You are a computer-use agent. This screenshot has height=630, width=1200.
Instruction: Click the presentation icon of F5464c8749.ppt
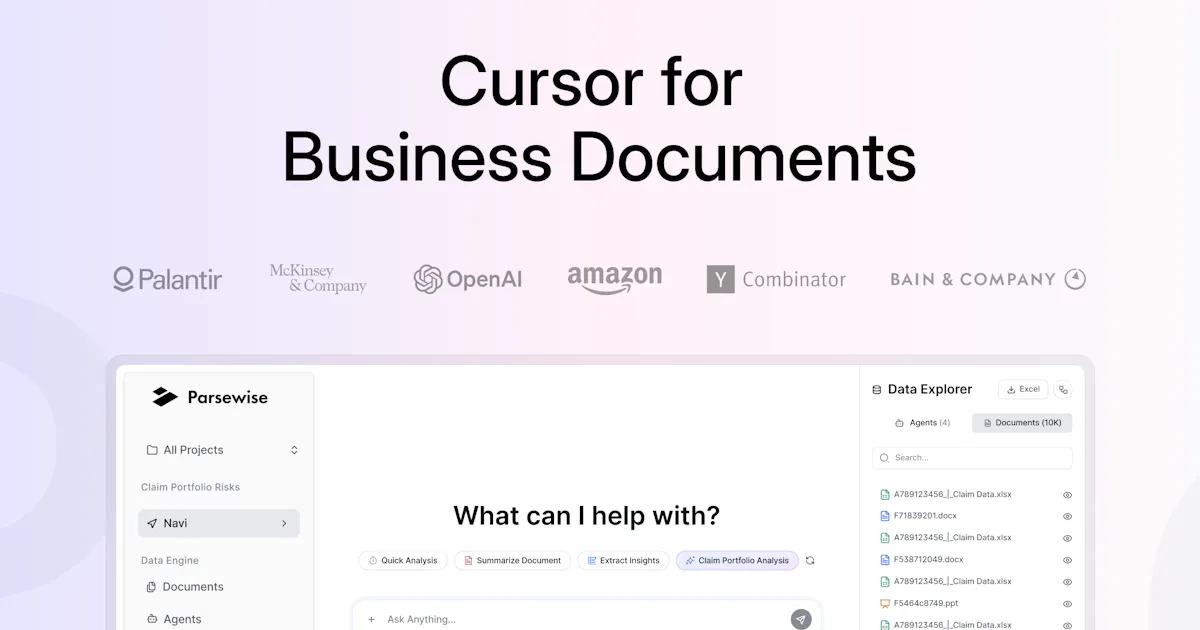pos(884,604)
